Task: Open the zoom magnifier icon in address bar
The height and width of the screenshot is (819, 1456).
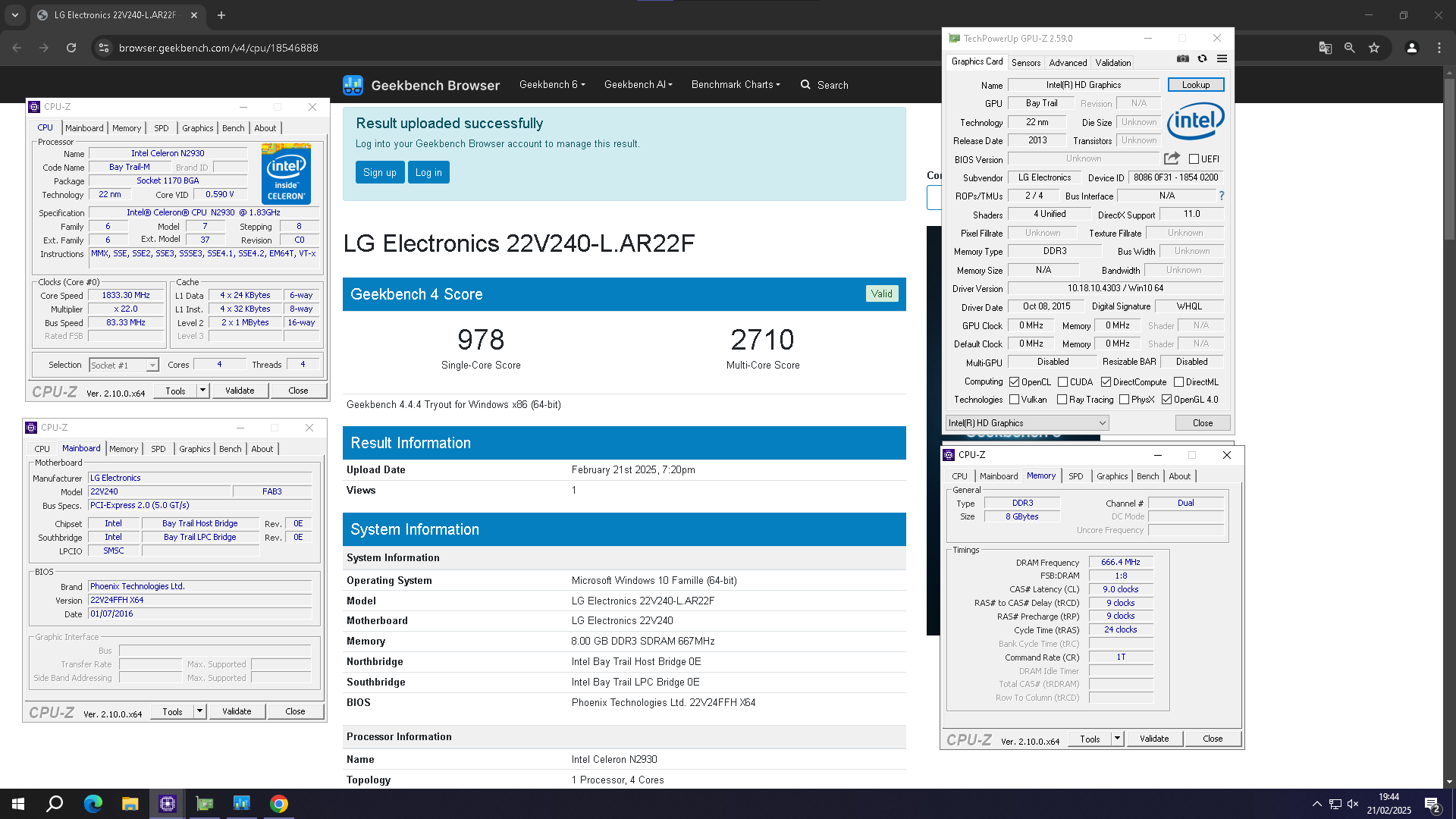Action: coord(1349,48)
